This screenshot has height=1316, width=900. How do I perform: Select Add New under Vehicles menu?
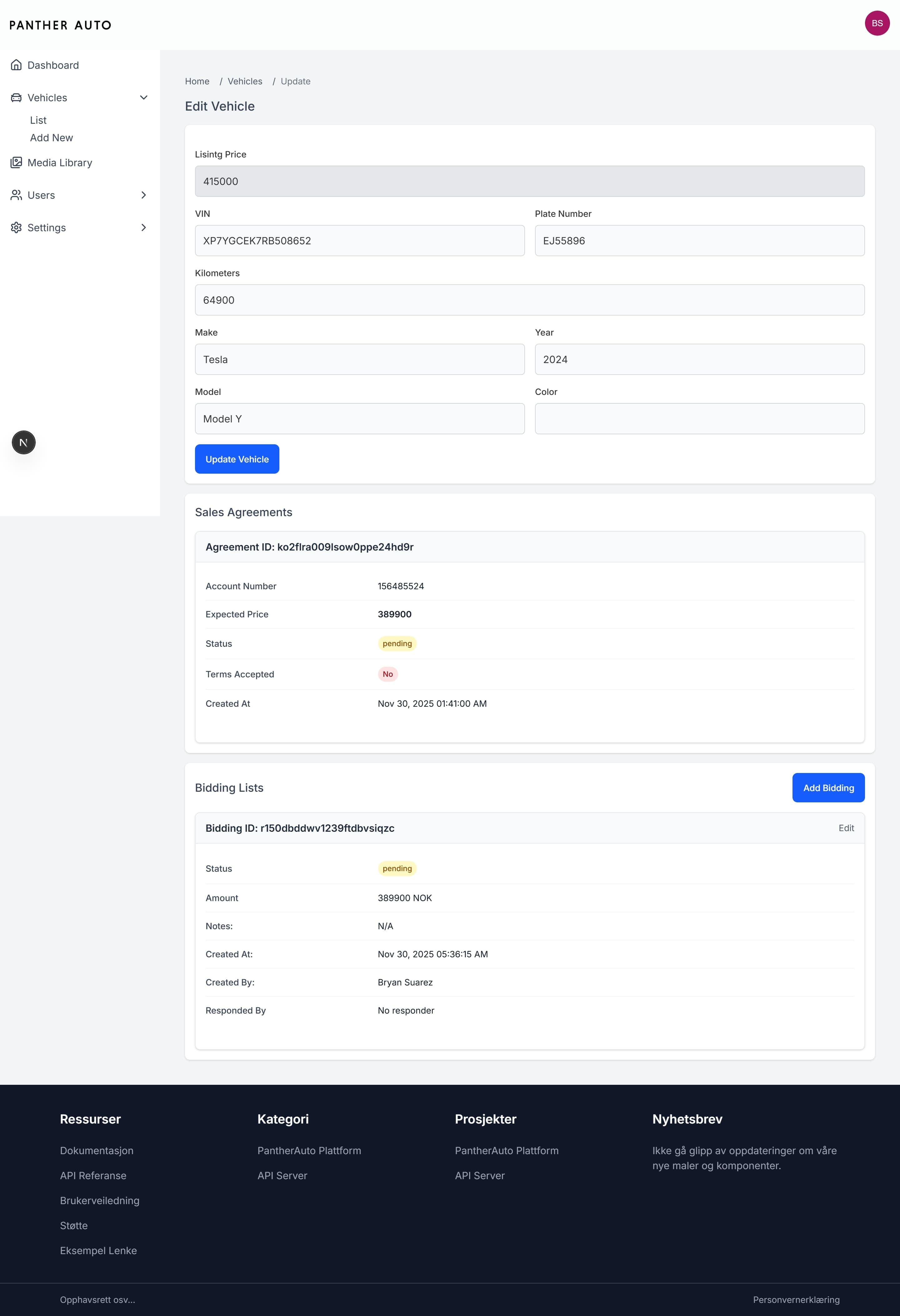coord(51,137)
